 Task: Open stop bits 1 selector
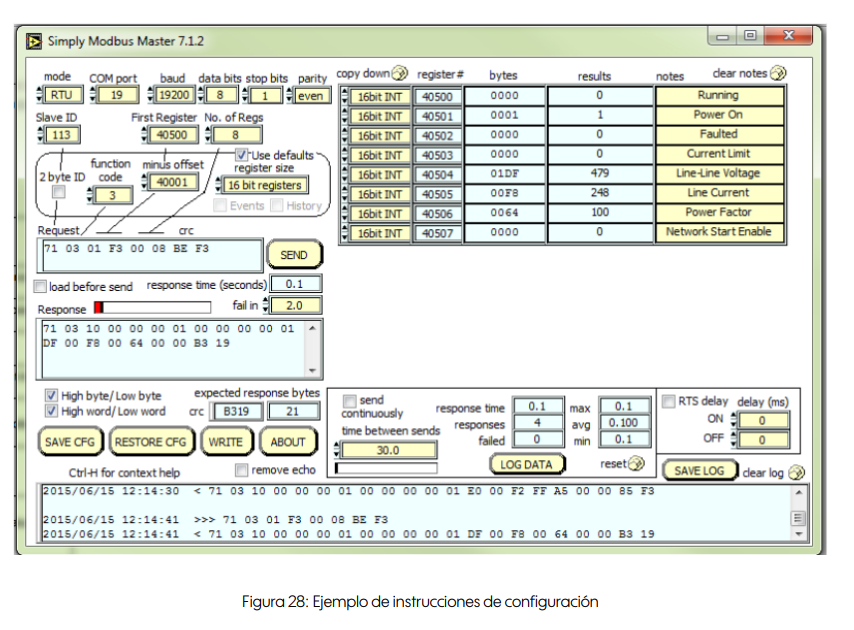tap(265, 96)
